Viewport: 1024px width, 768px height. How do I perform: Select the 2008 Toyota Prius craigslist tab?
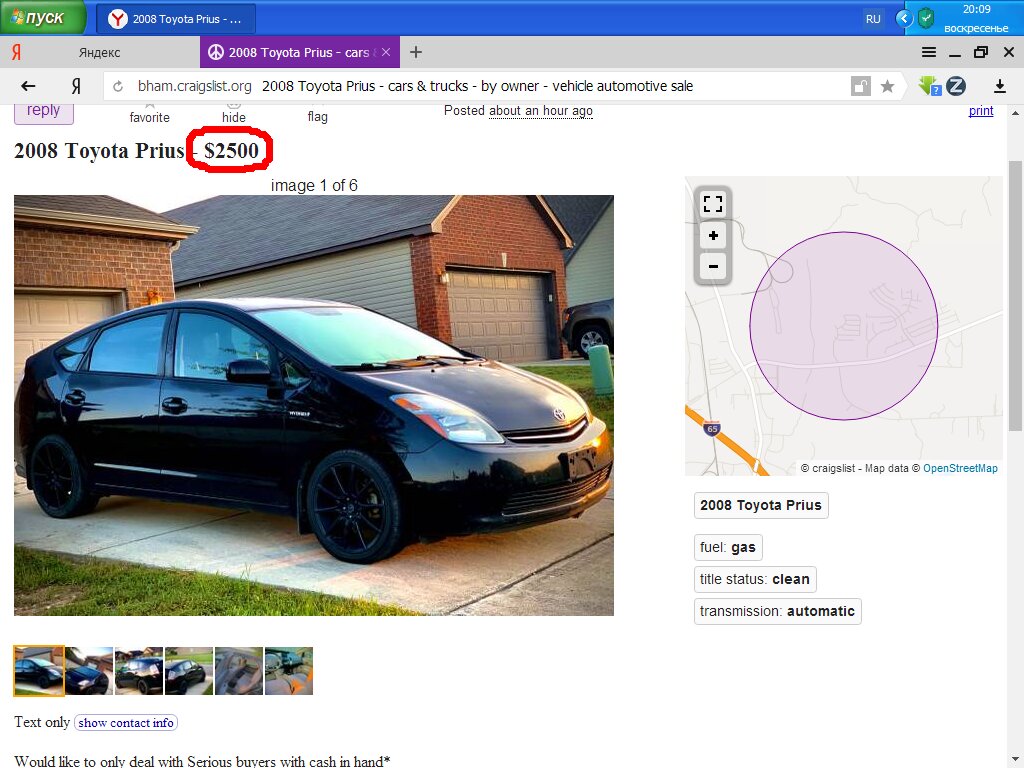point(299,52)
